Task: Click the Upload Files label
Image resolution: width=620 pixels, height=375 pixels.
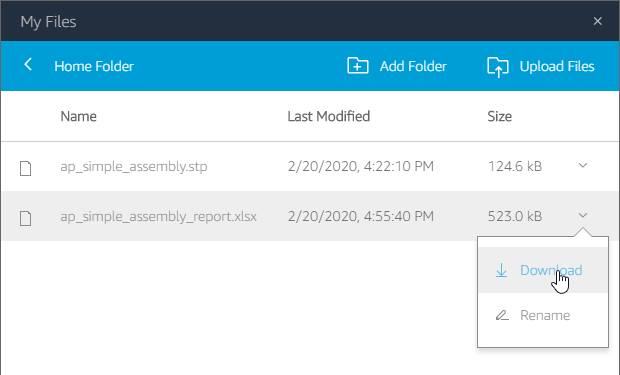Action: (557, 66)
